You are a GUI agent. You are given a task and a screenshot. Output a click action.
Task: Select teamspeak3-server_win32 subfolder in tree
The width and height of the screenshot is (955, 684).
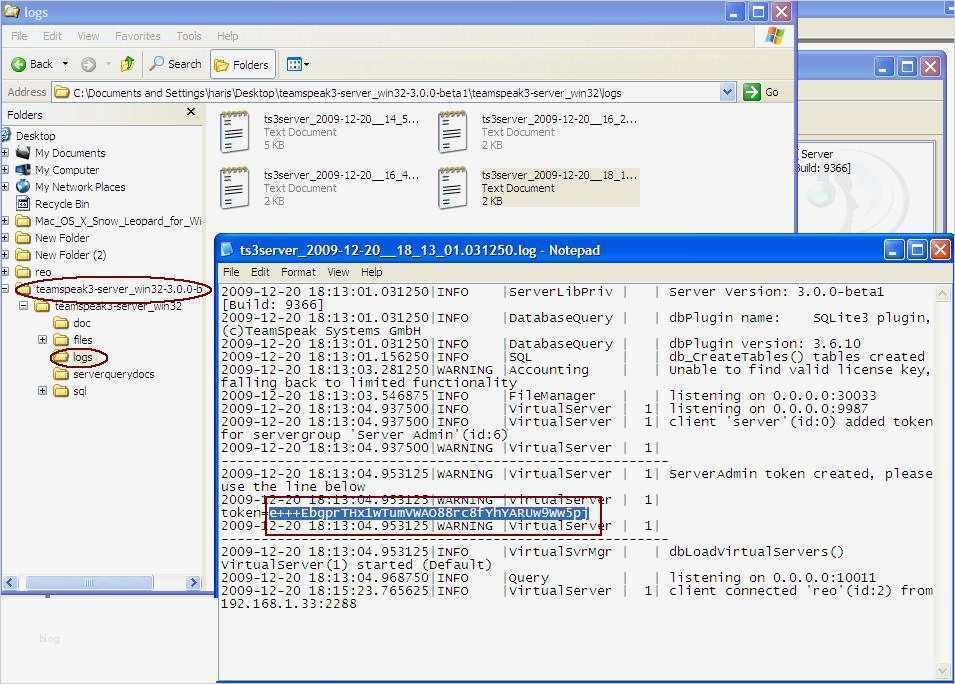pos(118,306)
